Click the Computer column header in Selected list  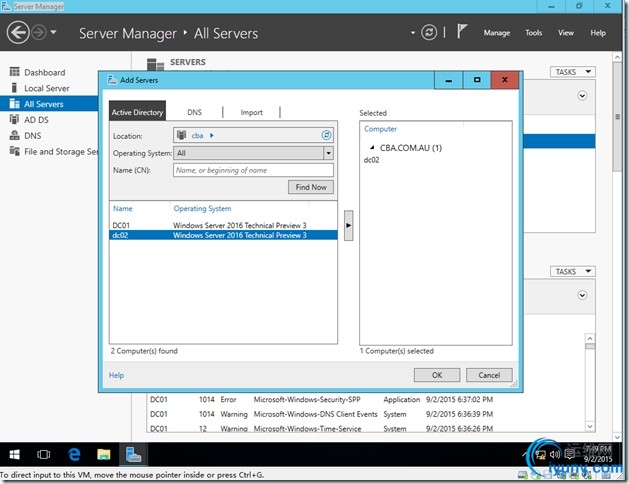point(380,129)
